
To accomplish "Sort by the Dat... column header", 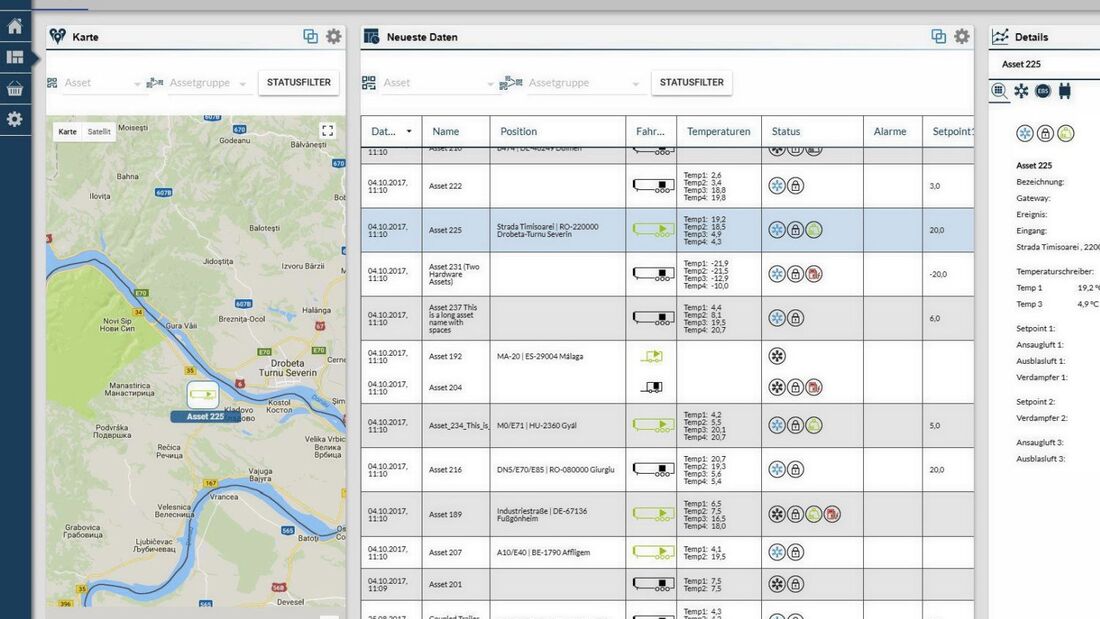I will click(391, 131).
